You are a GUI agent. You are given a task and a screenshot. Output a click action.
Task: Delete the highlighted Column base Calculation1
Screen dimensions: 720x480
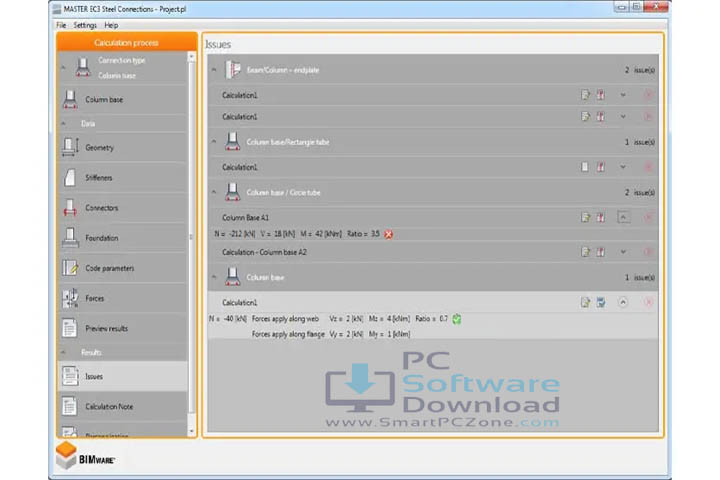point(648,302)
